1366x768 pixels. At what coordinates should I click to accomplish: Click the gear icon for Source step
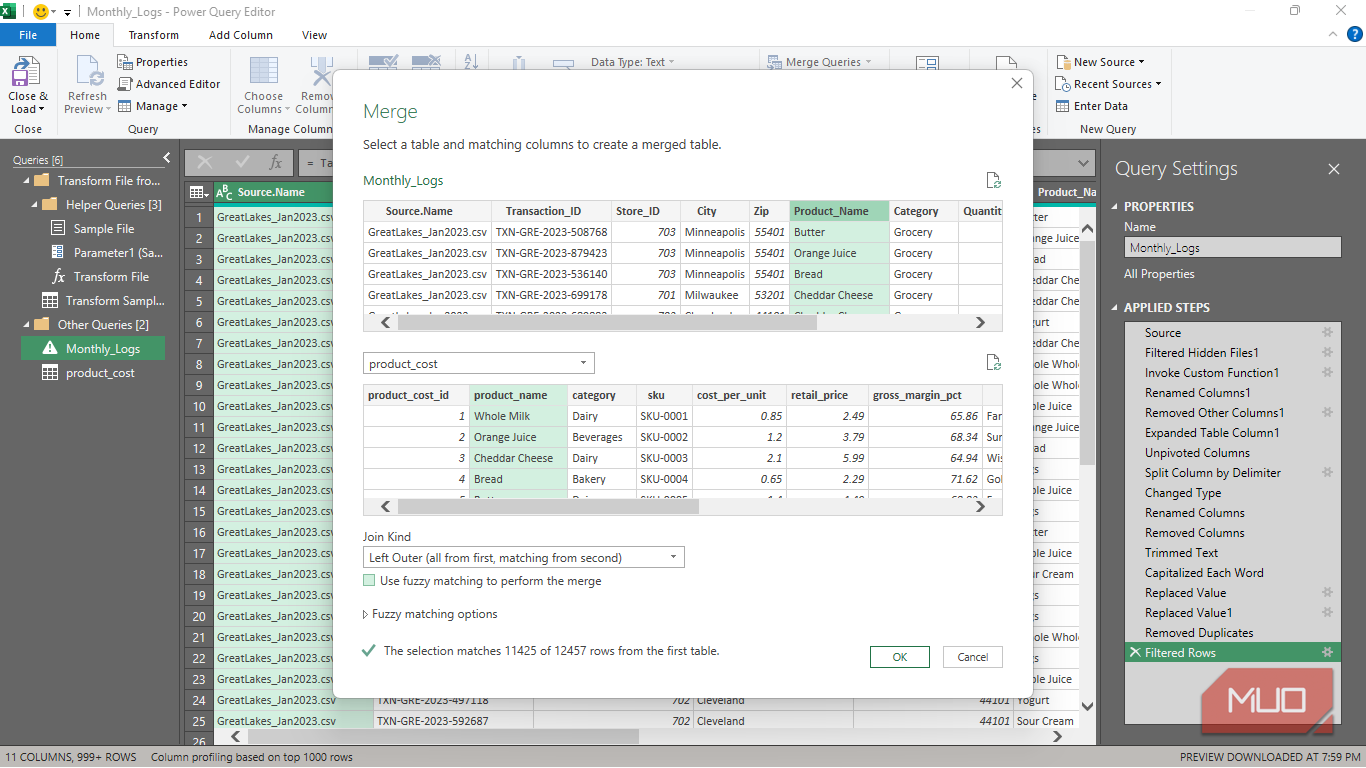coord(1327,333)
